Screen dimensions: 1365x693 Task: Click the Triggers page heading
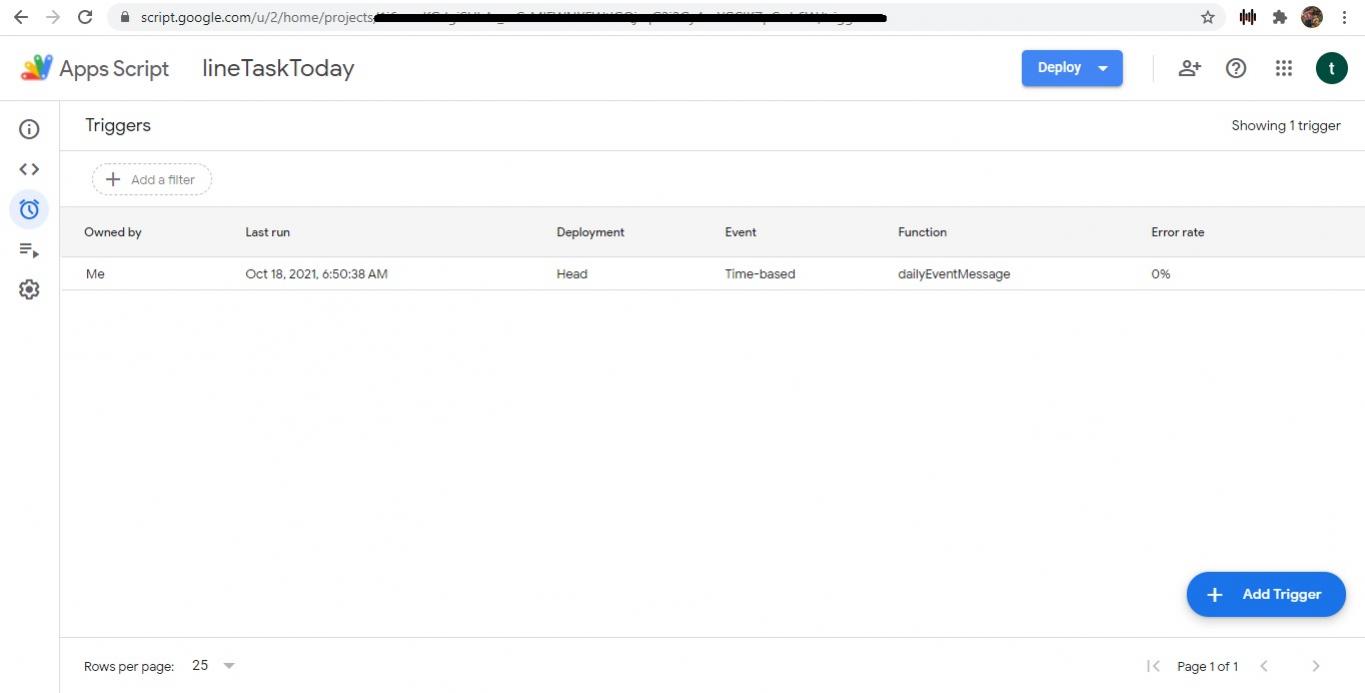[x=118, y=125]
